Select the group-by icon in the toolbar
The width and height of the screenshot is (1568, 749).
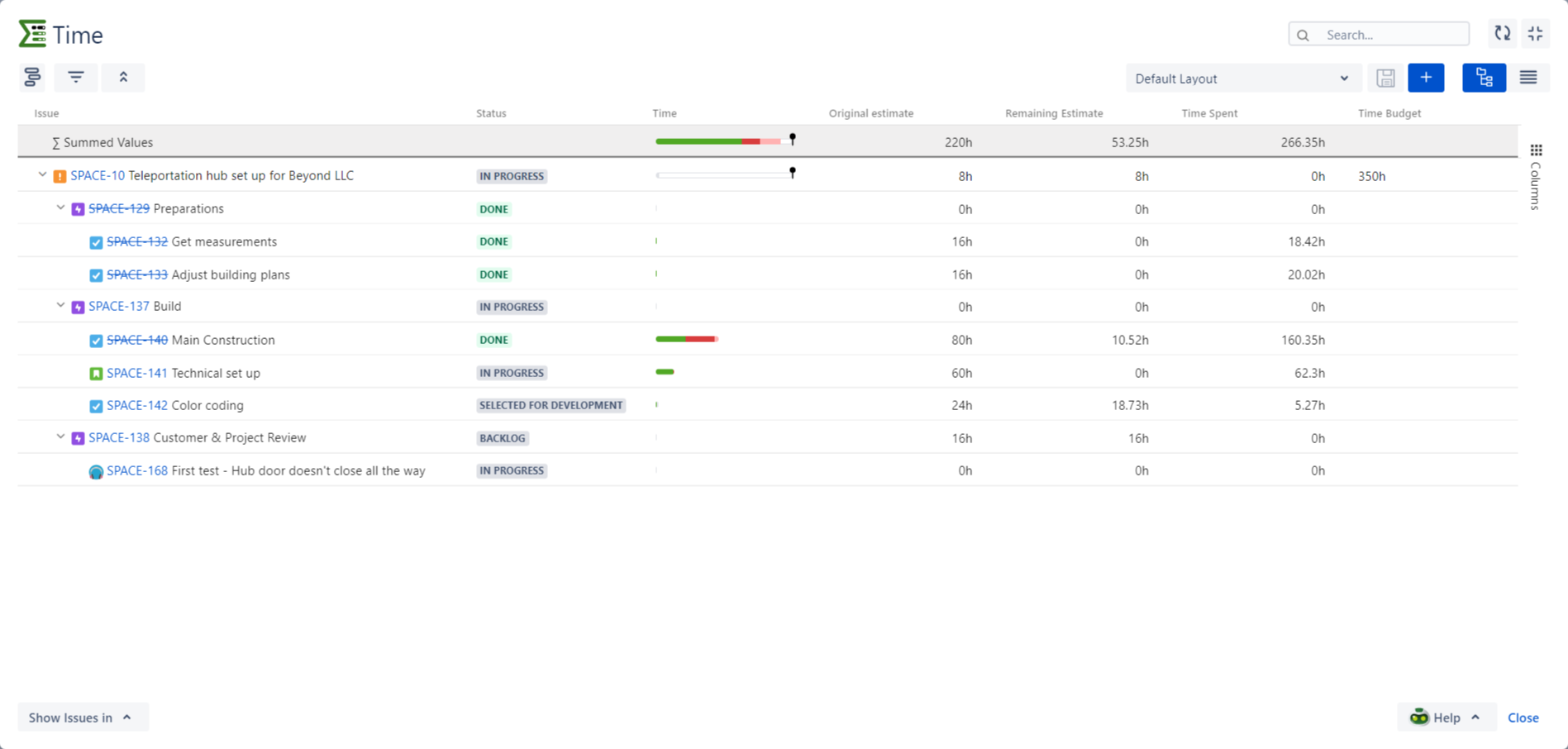click(x=31, y=77)
